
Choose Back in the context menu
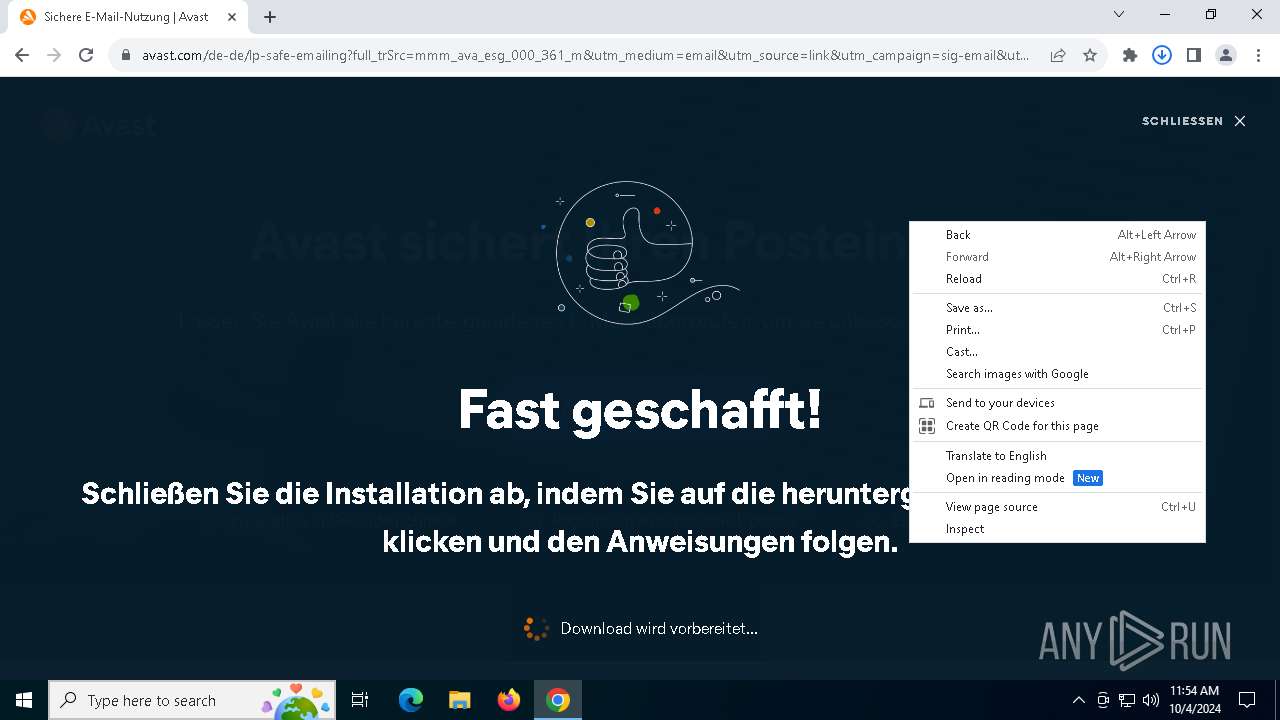[x=1057, y=235]
